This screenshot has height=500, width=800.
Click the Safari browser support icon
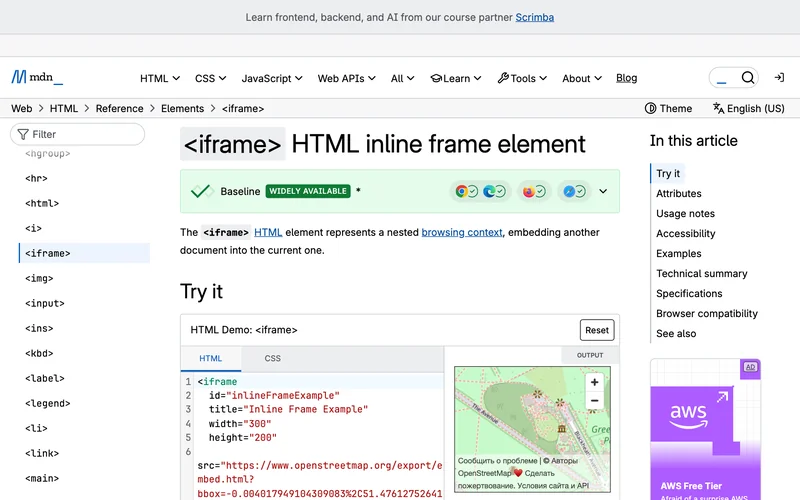pyautogui.click(x=569, y=191)
